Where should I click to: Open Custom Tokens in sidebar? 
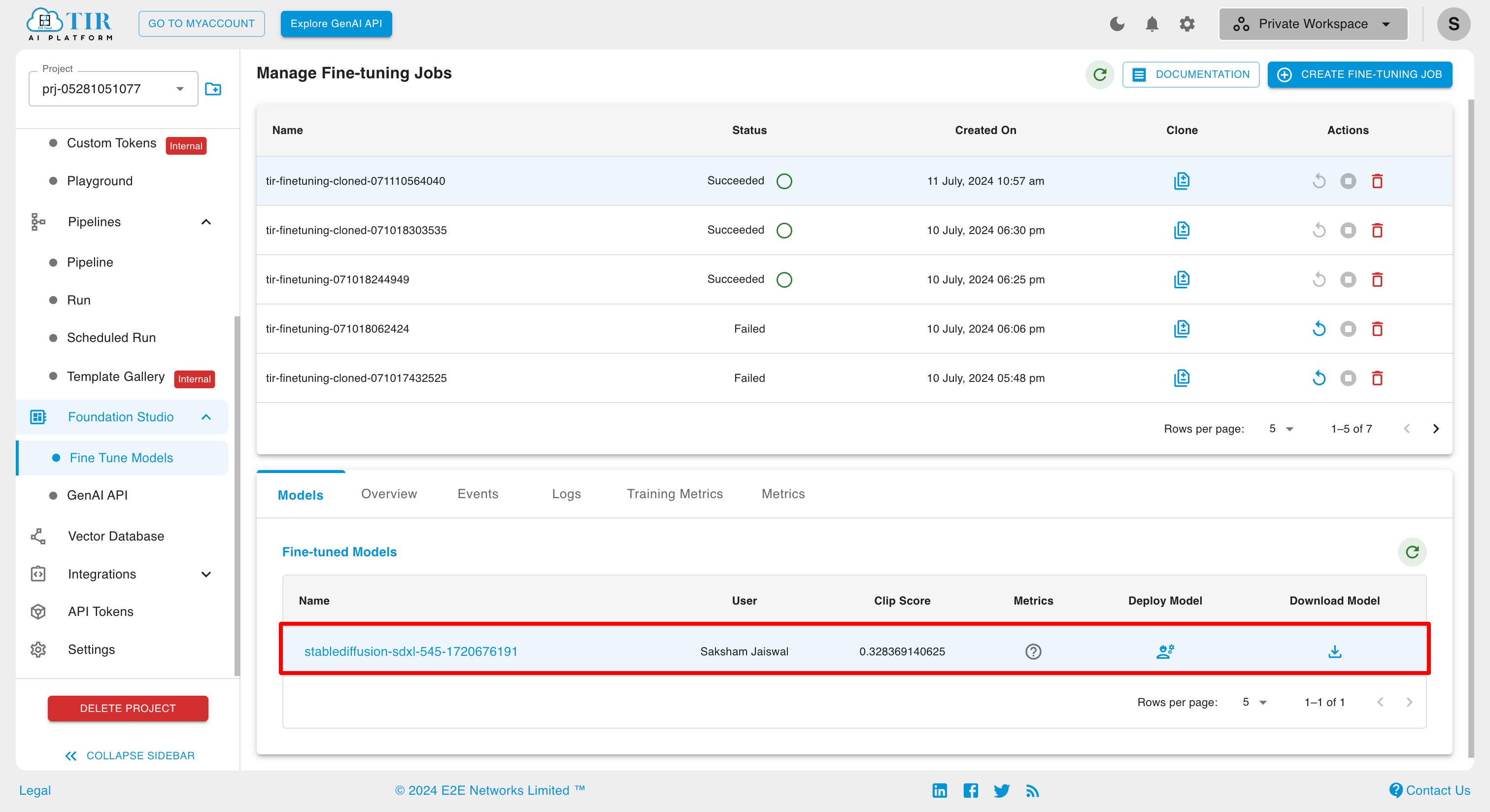pos(111,143)
